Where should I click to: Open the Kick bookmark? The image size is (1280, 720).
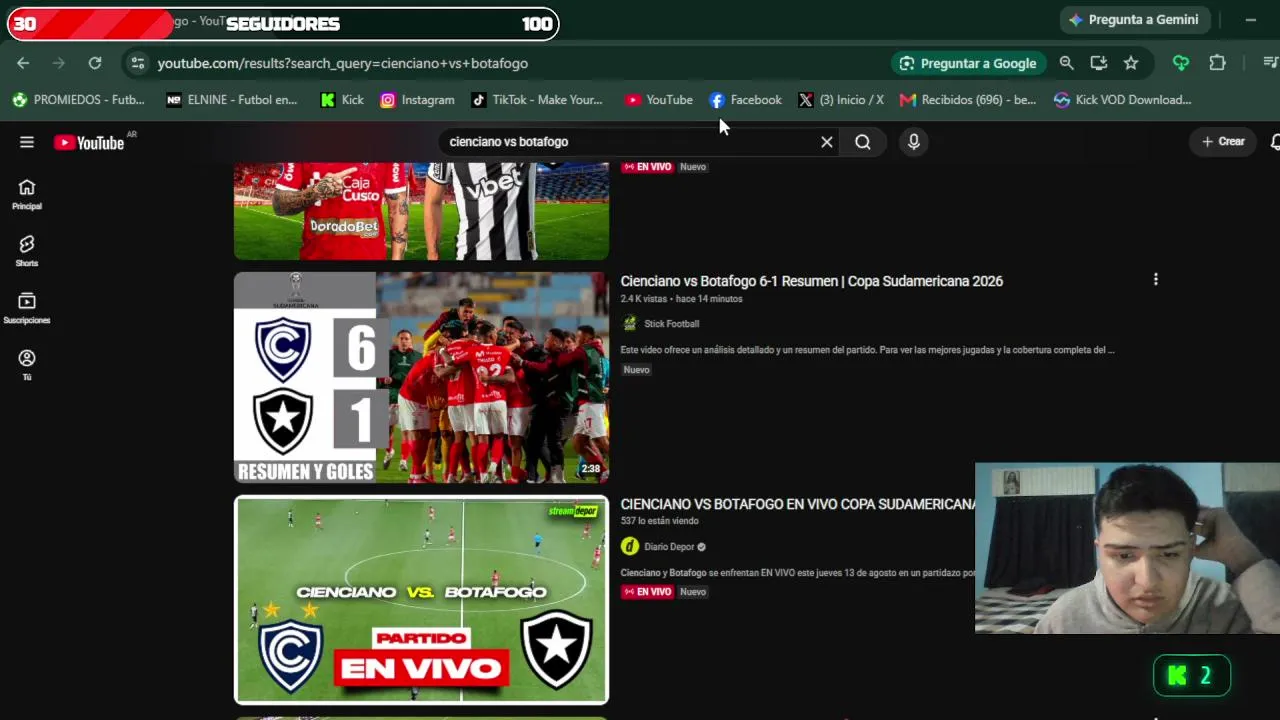(342, 100)
